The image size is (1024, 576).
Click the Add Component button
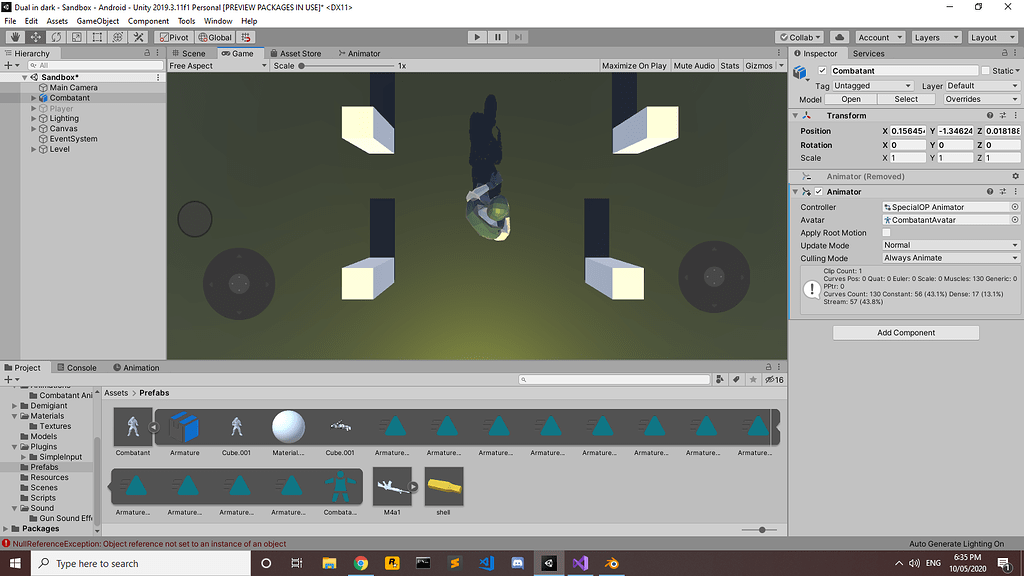coord(905,332)
